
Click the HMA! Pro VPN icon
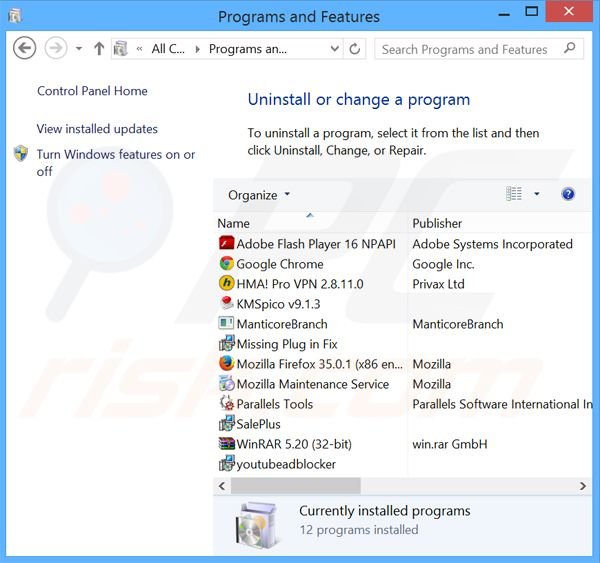coord(226,283)
